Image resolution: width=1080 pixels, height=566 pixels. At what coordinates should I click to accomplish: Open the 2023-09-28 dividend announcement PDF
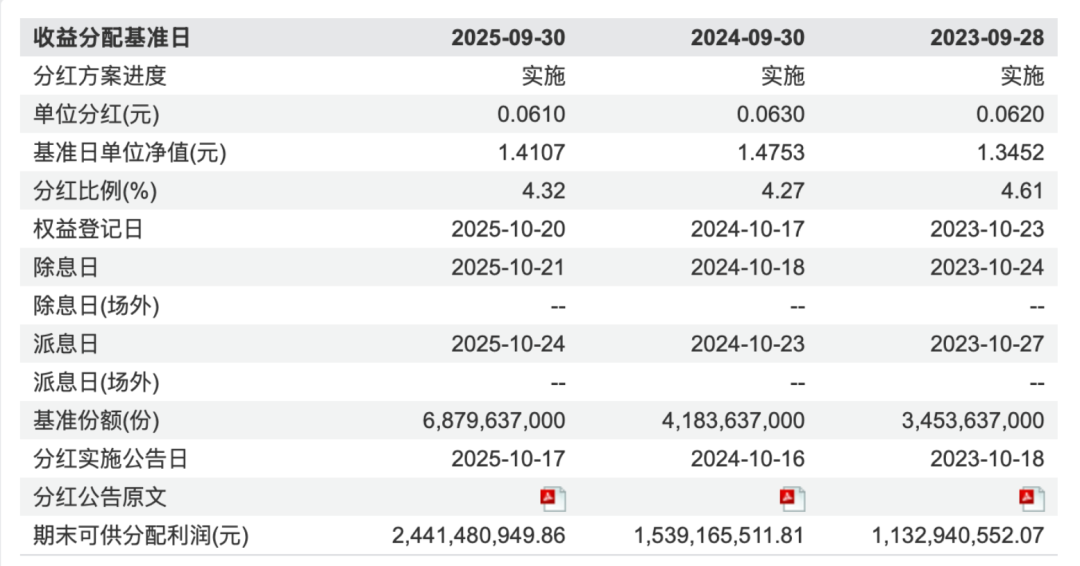coord(1032,498)
